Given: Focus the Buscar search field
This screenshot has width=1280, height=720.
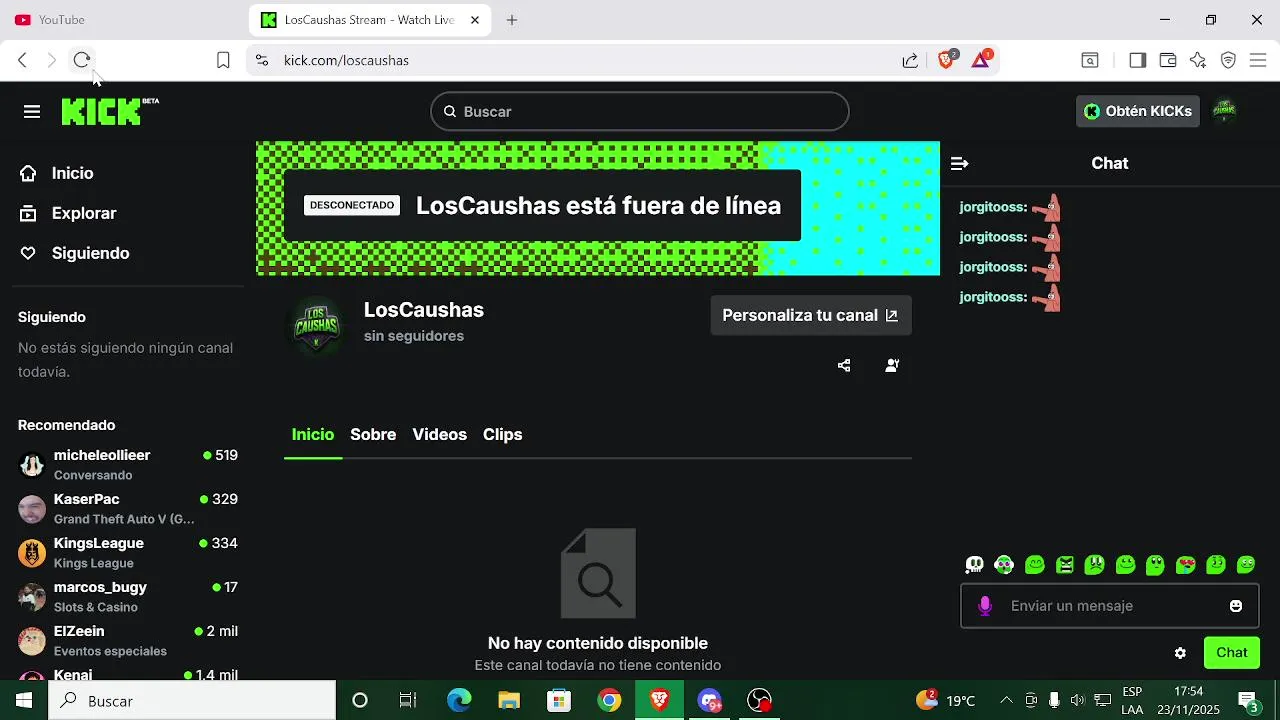Looking at the screenshot, I should pyautogui.click(x=640, y=111).
